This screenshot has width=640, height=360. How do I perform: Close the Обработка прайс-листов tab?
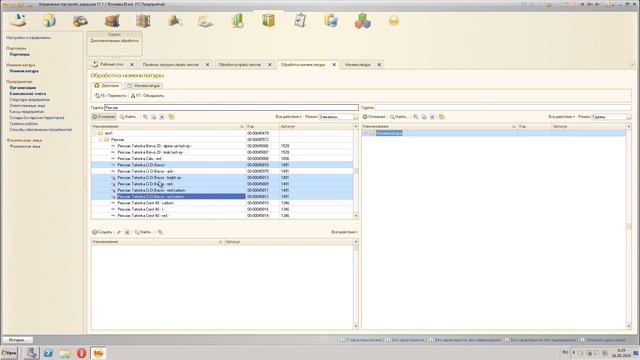(270, 64)
